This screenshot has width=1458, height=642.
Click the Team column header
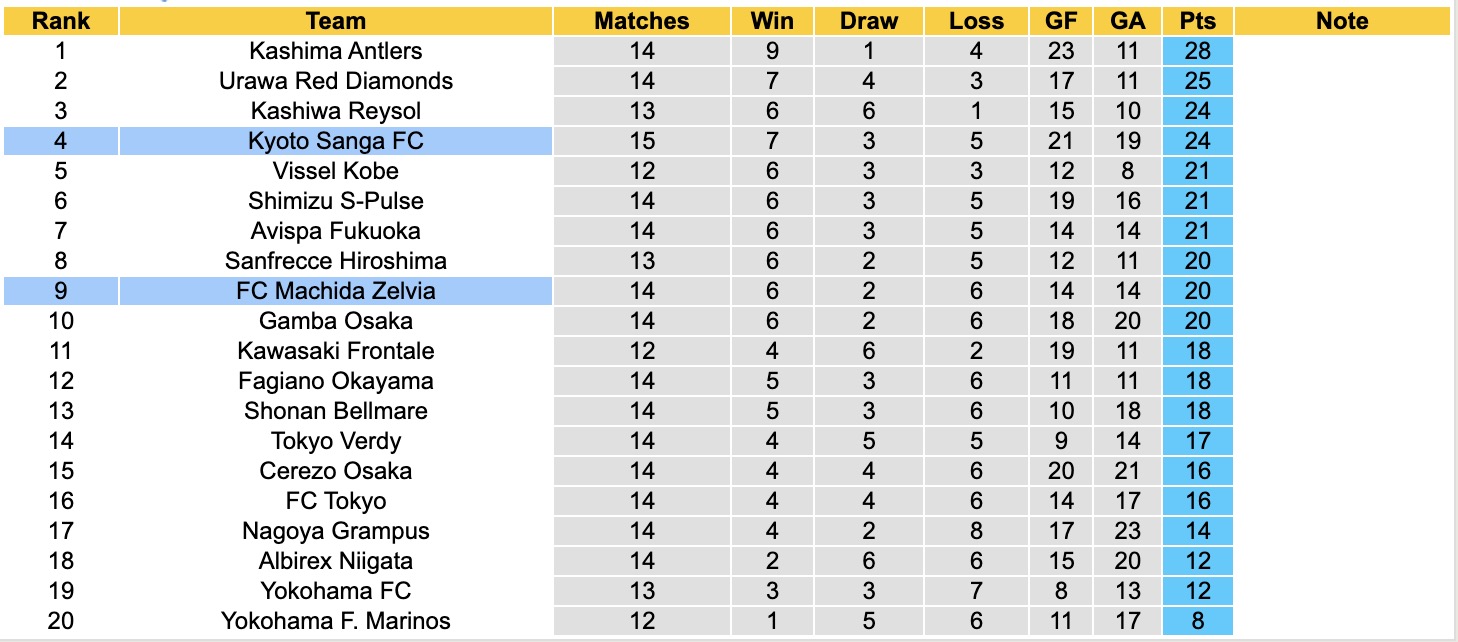click(336, 21)
